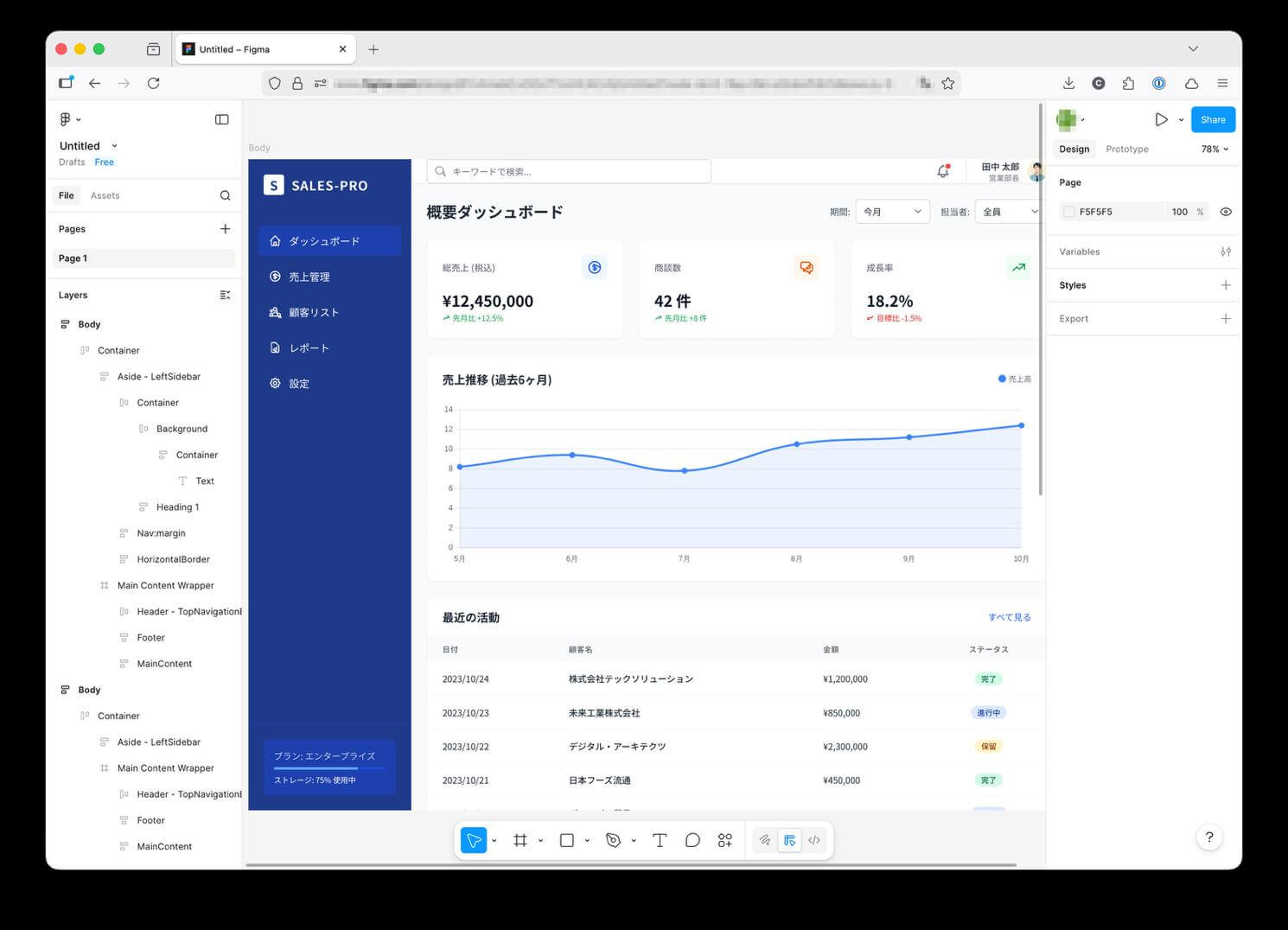Select the Comment tool
1288x930 pixels.
tap(692, 840)
